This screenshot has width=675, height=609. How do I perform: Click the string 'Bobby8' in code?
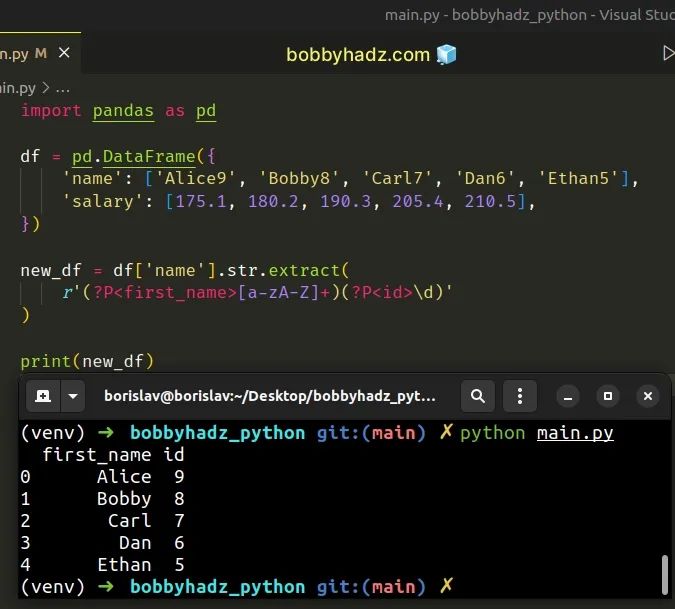[299, 178]
